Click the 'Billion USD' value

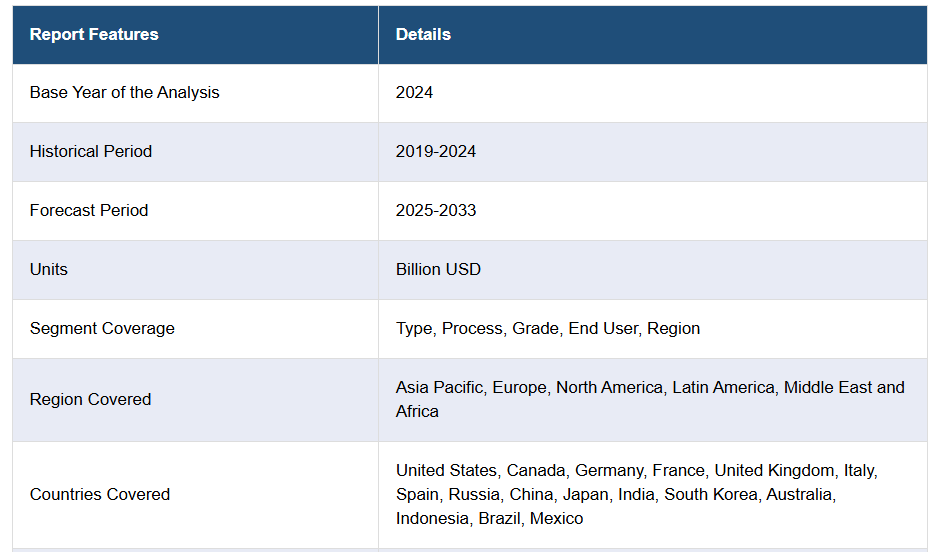(x=438, y=269)
